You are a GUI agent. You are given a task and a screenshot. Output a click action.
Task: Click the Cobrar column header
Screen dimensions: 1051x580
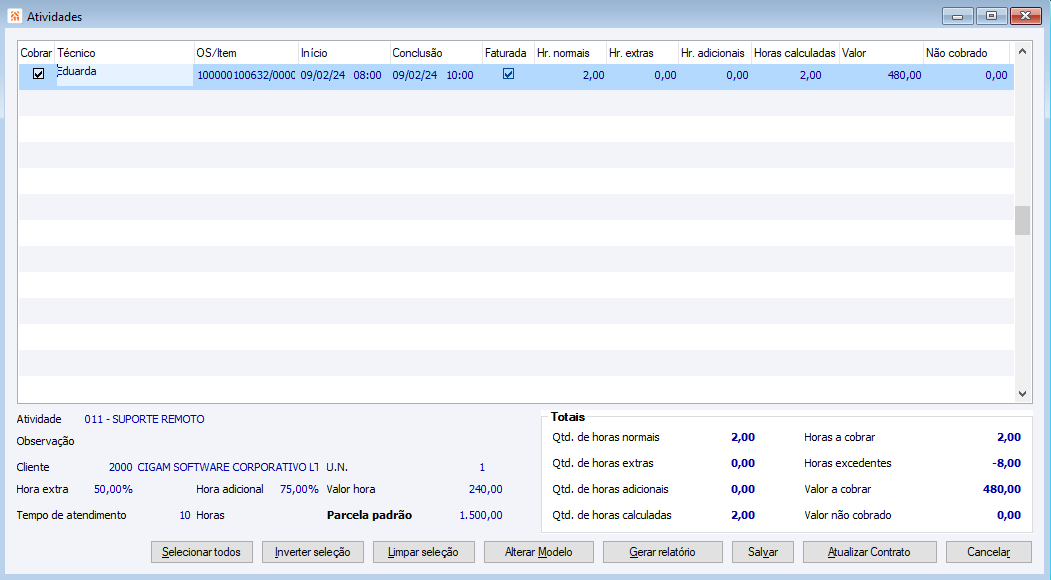click(36, 53)
